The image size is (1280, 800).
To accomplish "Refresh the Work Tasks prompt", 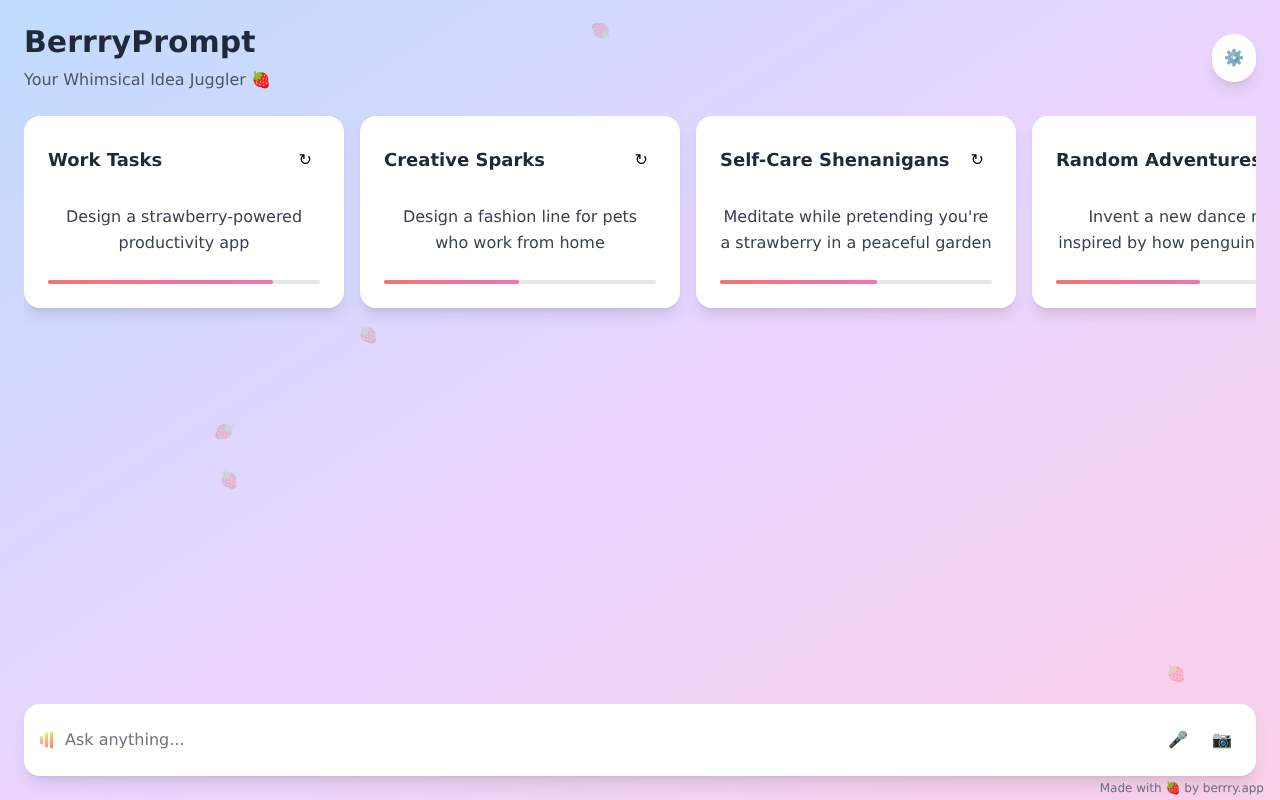I will pos(305,159).
